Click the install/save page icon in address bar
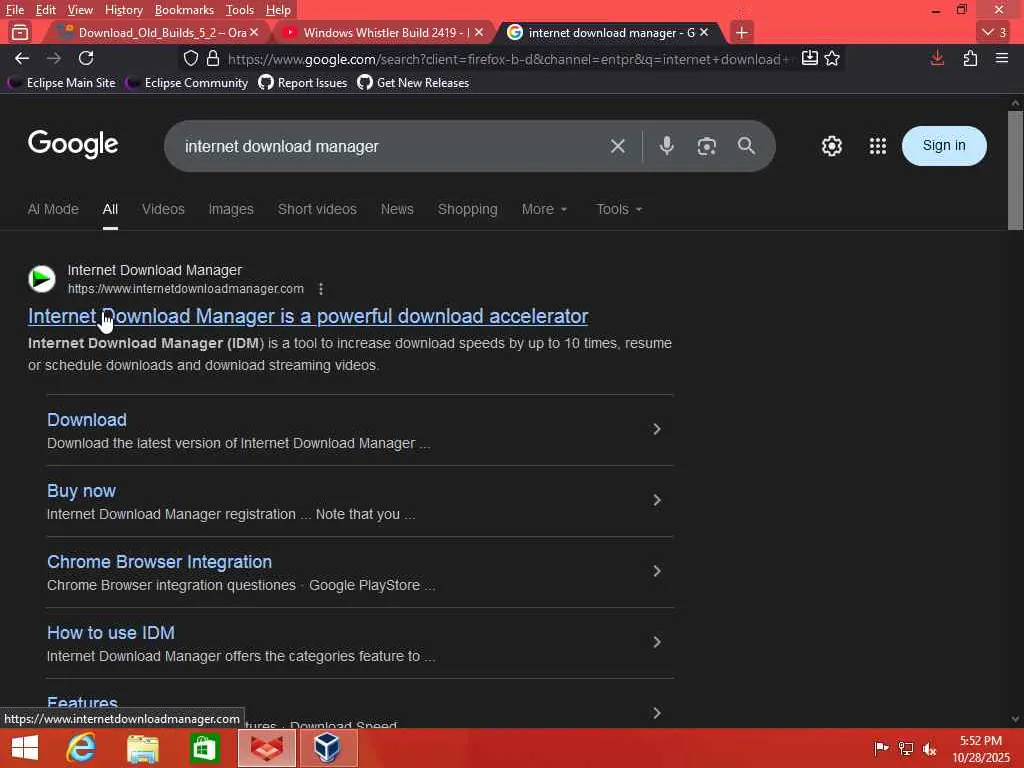Image resolution: width=1024 pixels, height=768 pixels. (x=810, y=58)
